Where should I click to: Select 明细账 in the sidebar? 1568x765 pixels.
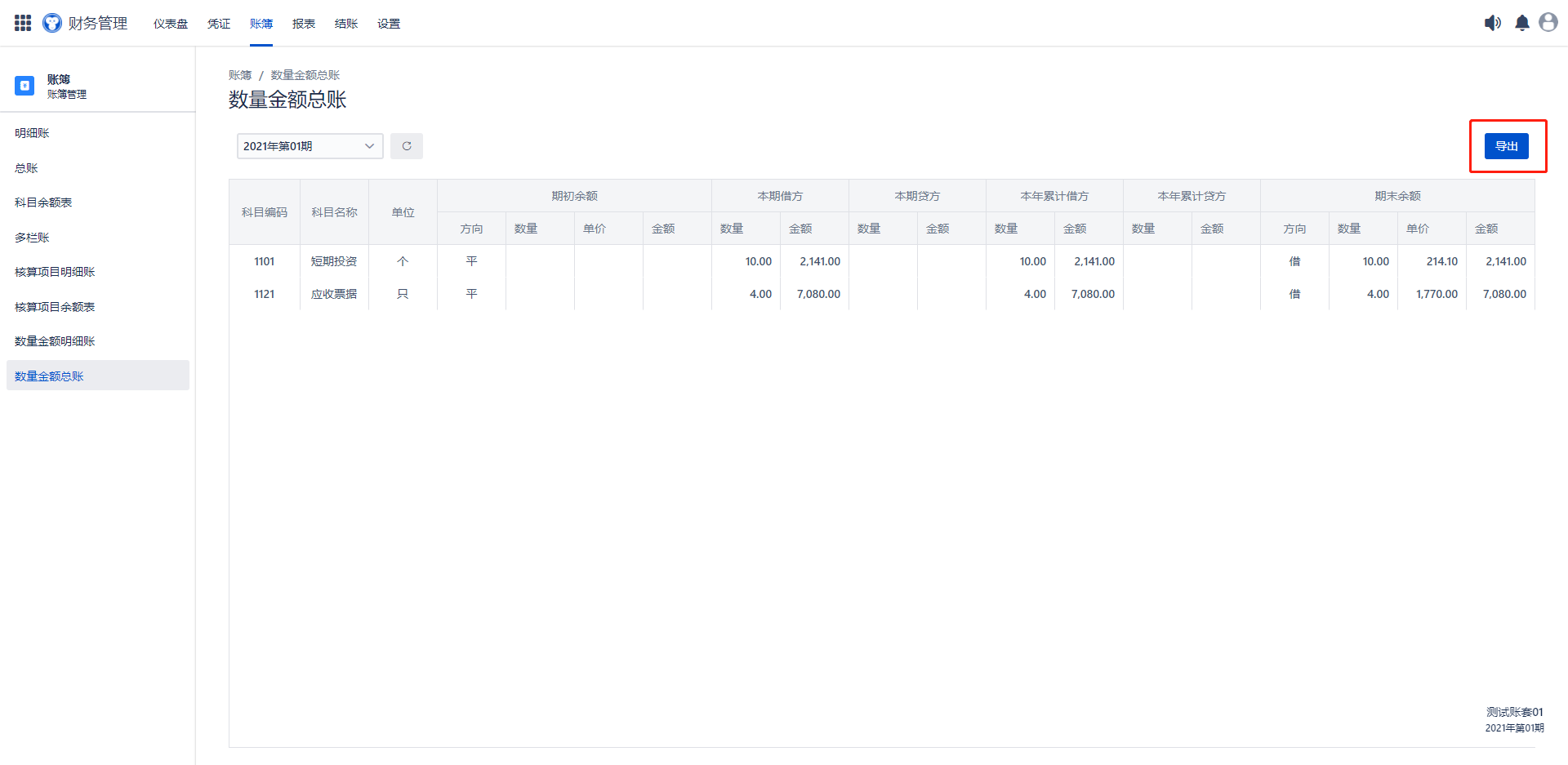pos(33,133)
